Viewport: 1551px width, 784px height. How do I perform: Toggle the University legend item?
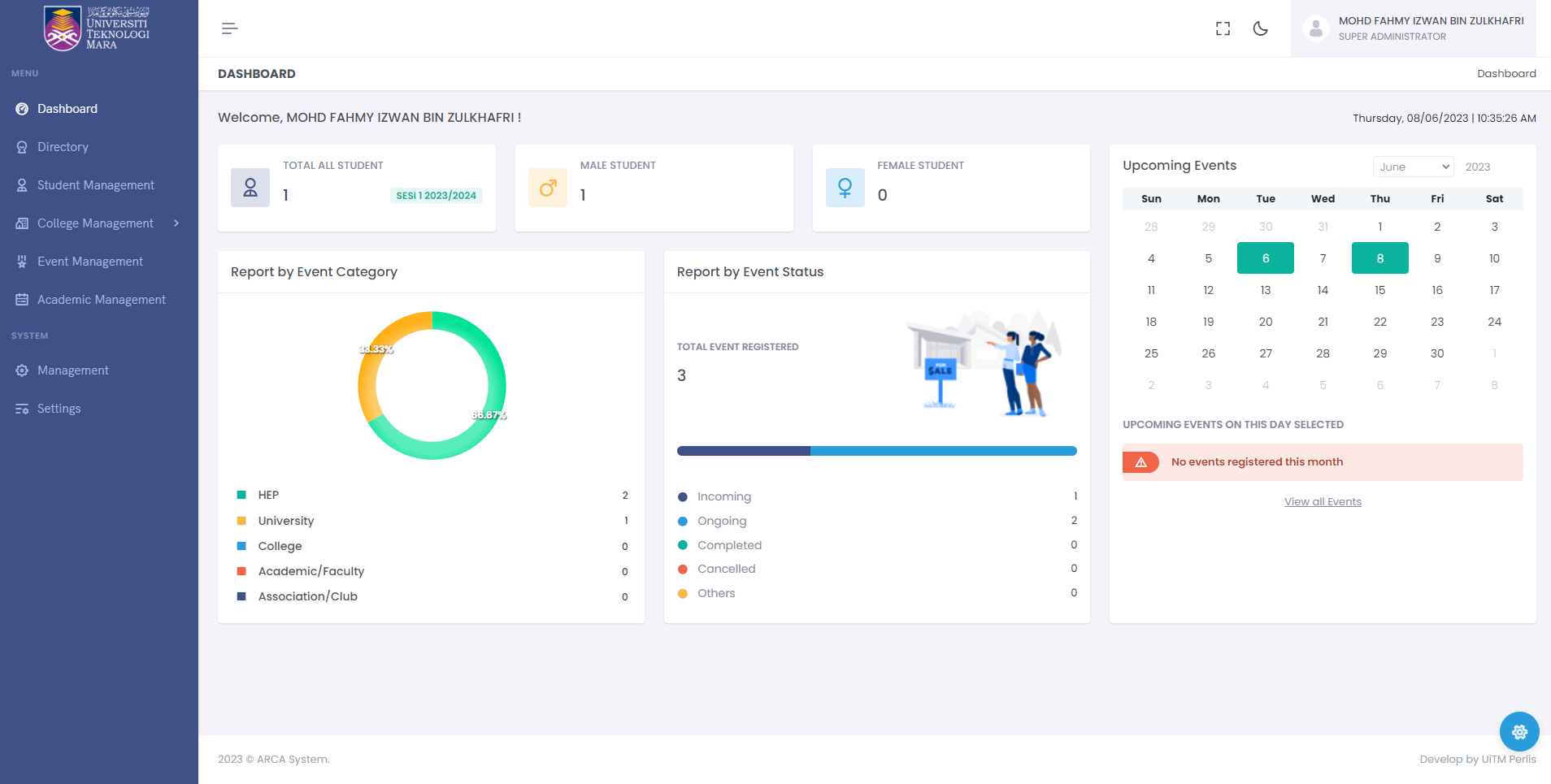285,521
